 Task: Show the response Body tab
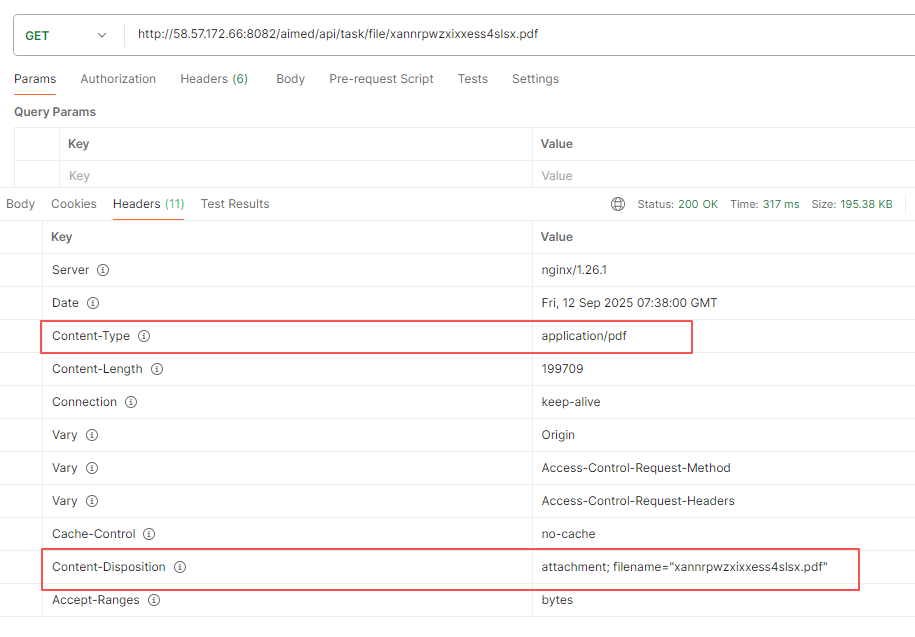[20, 204]
